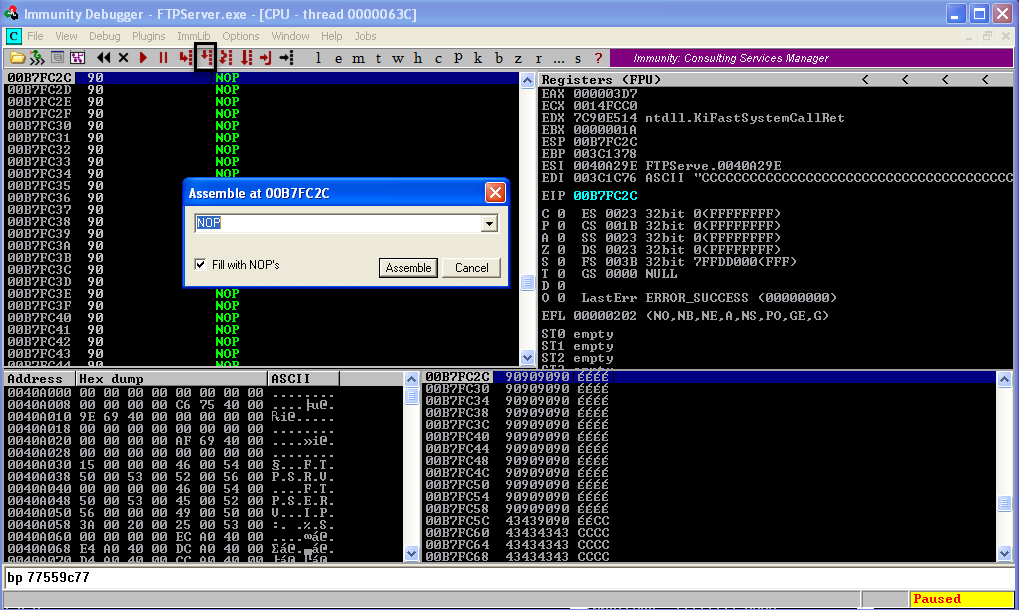Click the log window toolbar icon
Viewport: 1019px width, 610px height.
click(57, 58)
